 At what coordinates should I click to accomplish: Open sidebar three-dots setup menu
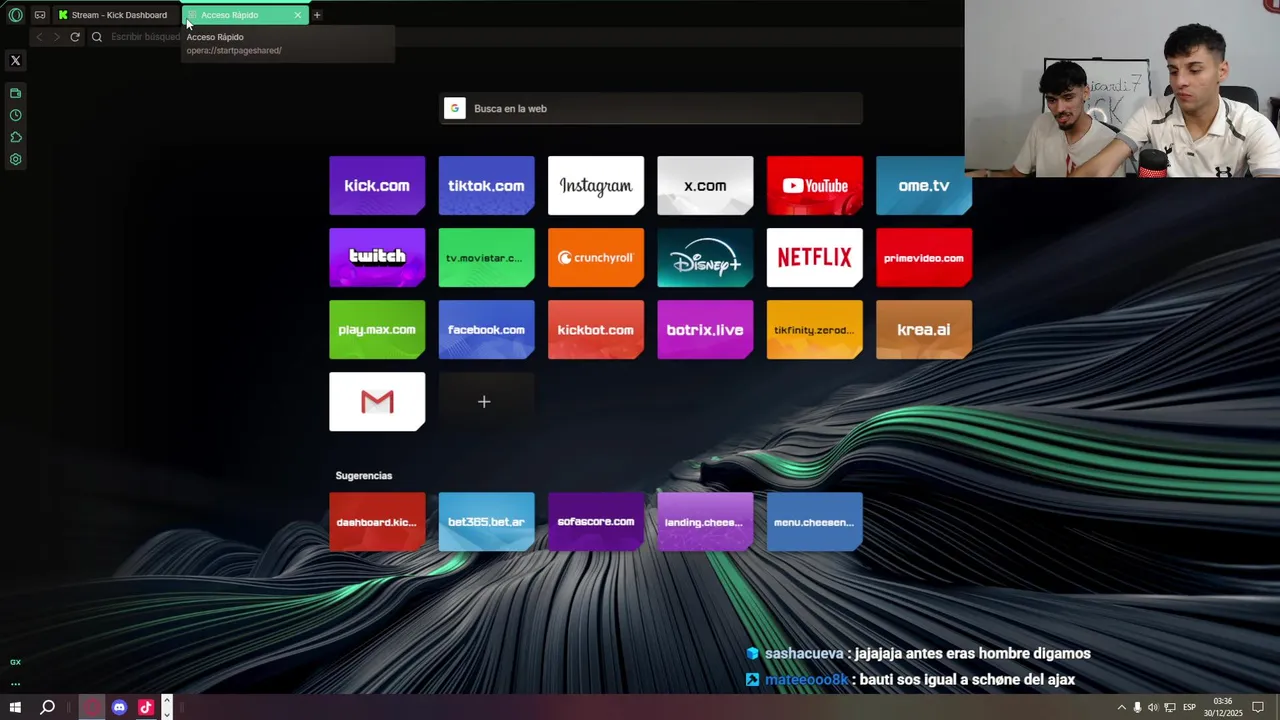(x=15, y=684)
